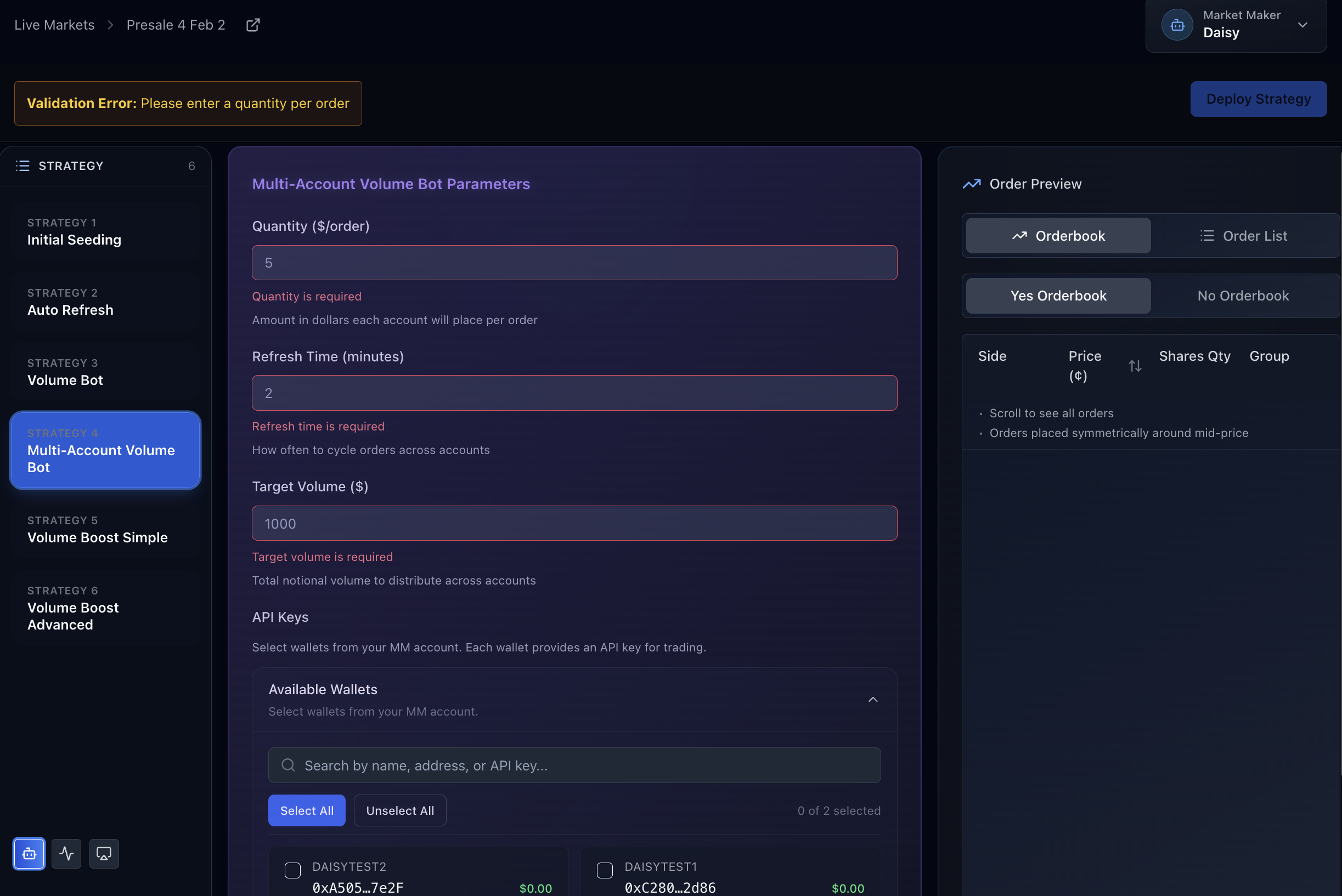Check the DAISYTEST1 wallet checkbox

click(605, 870)
